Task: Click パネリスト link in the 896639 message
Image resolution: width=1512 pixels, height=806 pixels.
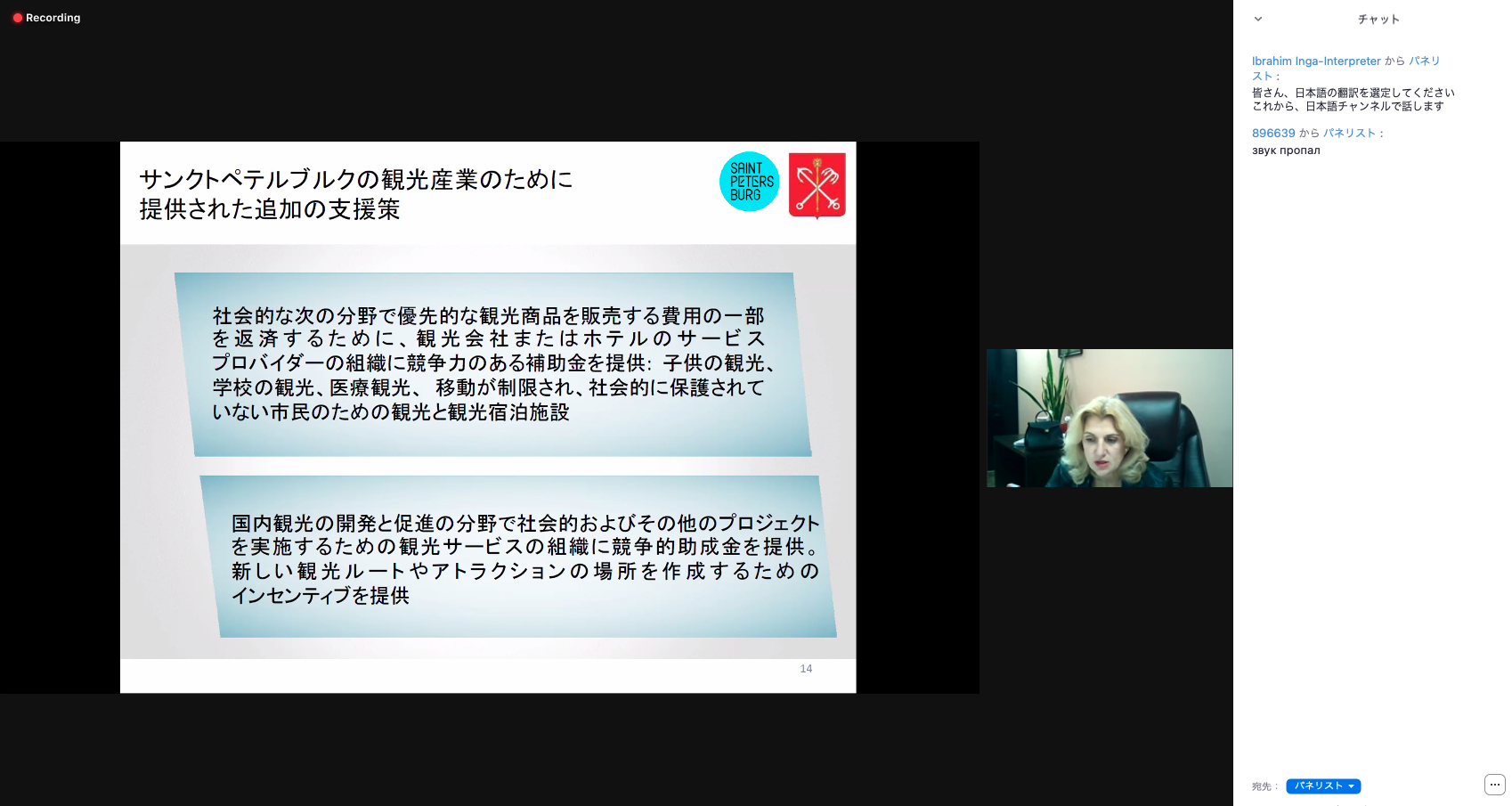Action: pos(1349,133)
